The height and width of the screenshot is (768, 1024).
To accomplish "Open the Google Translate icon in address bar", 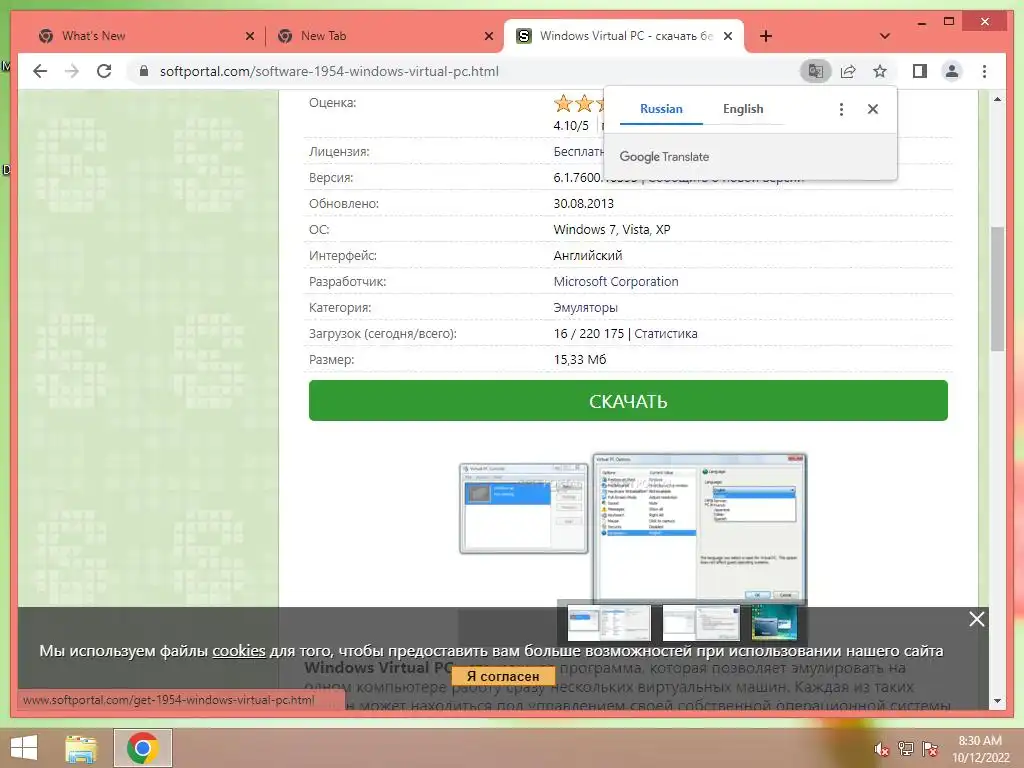I will (816, 71).
